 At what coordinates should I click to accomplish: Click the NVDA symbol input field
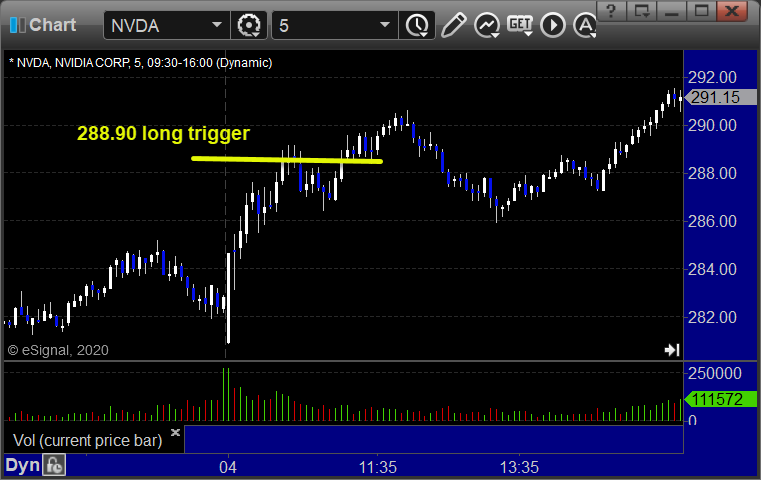[167, 25]
